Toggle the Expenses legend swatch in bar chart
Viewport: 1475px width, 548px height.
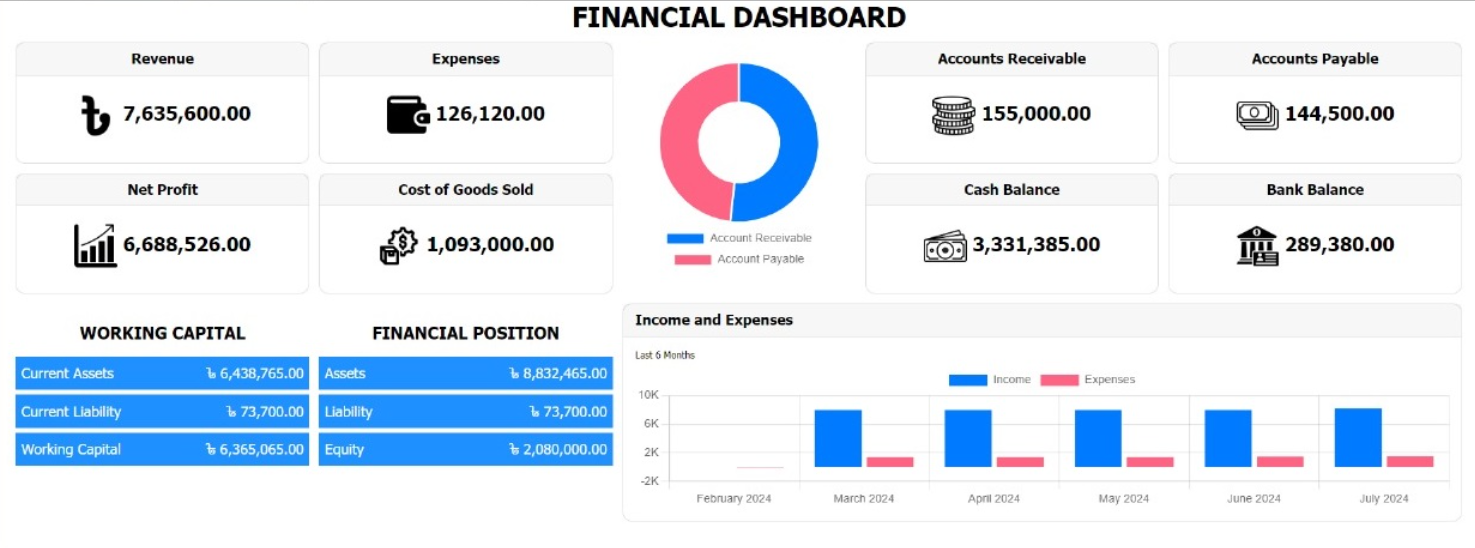tap(1059, 380)
